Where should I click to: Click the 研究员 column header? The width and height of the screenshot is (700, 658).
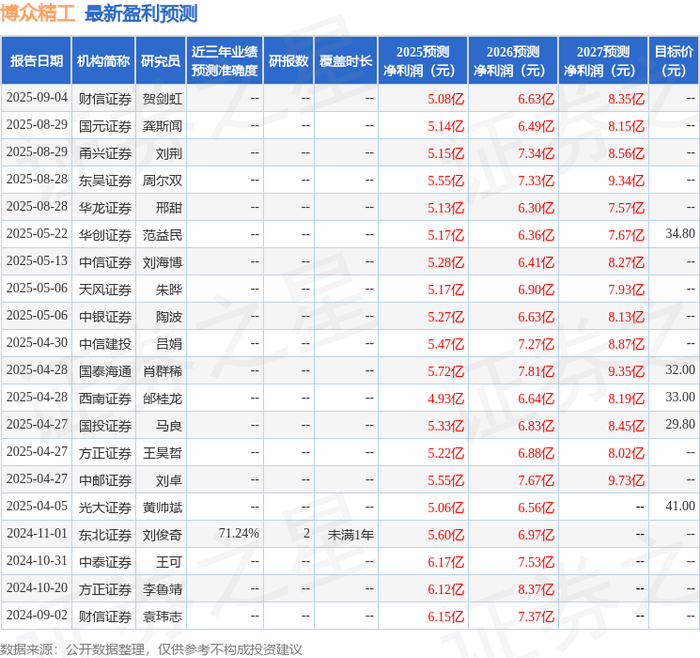coord(161,61)
